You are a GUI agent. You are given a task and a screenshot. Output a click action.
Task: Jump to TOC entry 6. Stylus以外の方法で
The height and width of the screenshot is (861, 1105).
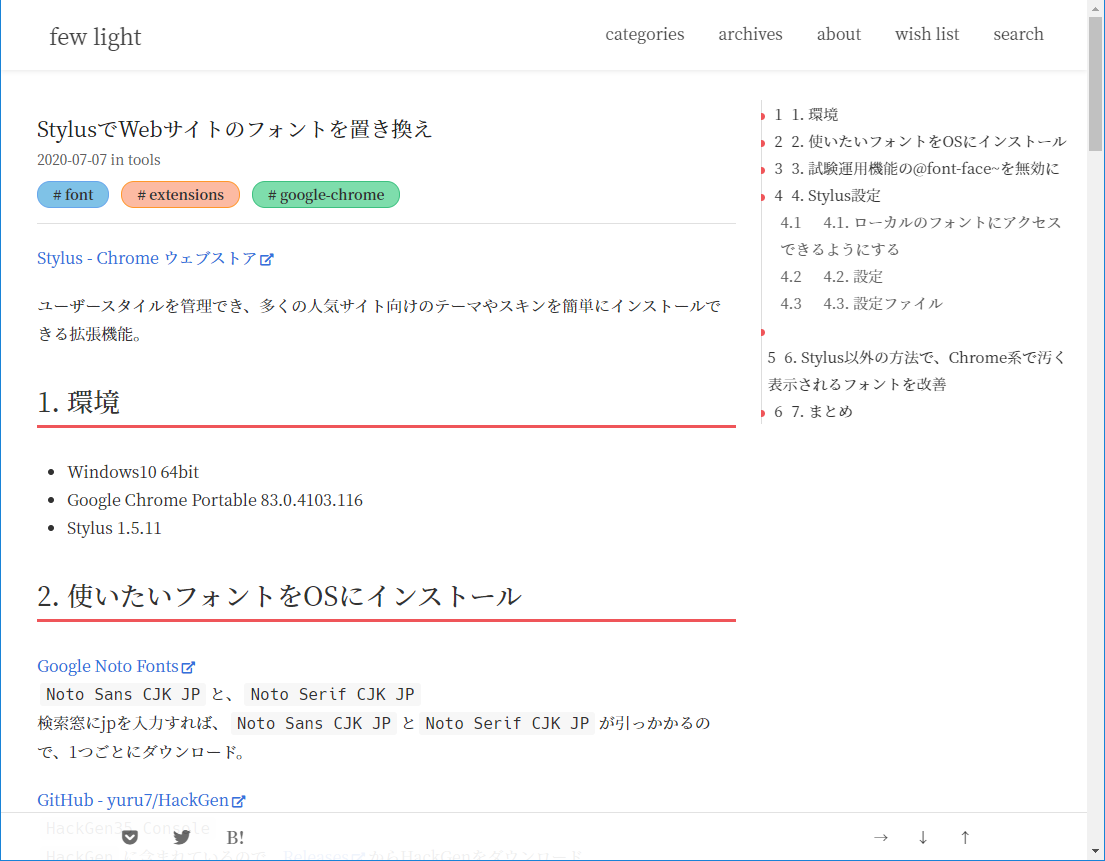click(916, 371)
